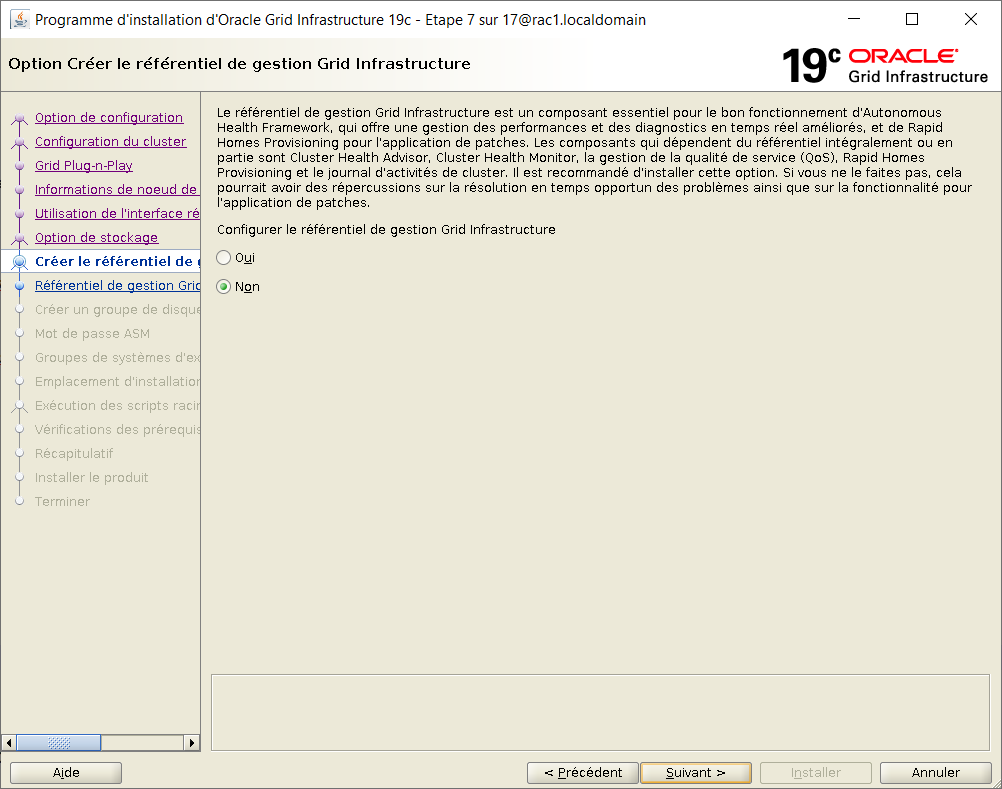Go back with the Précédent button

pos(583,772)
